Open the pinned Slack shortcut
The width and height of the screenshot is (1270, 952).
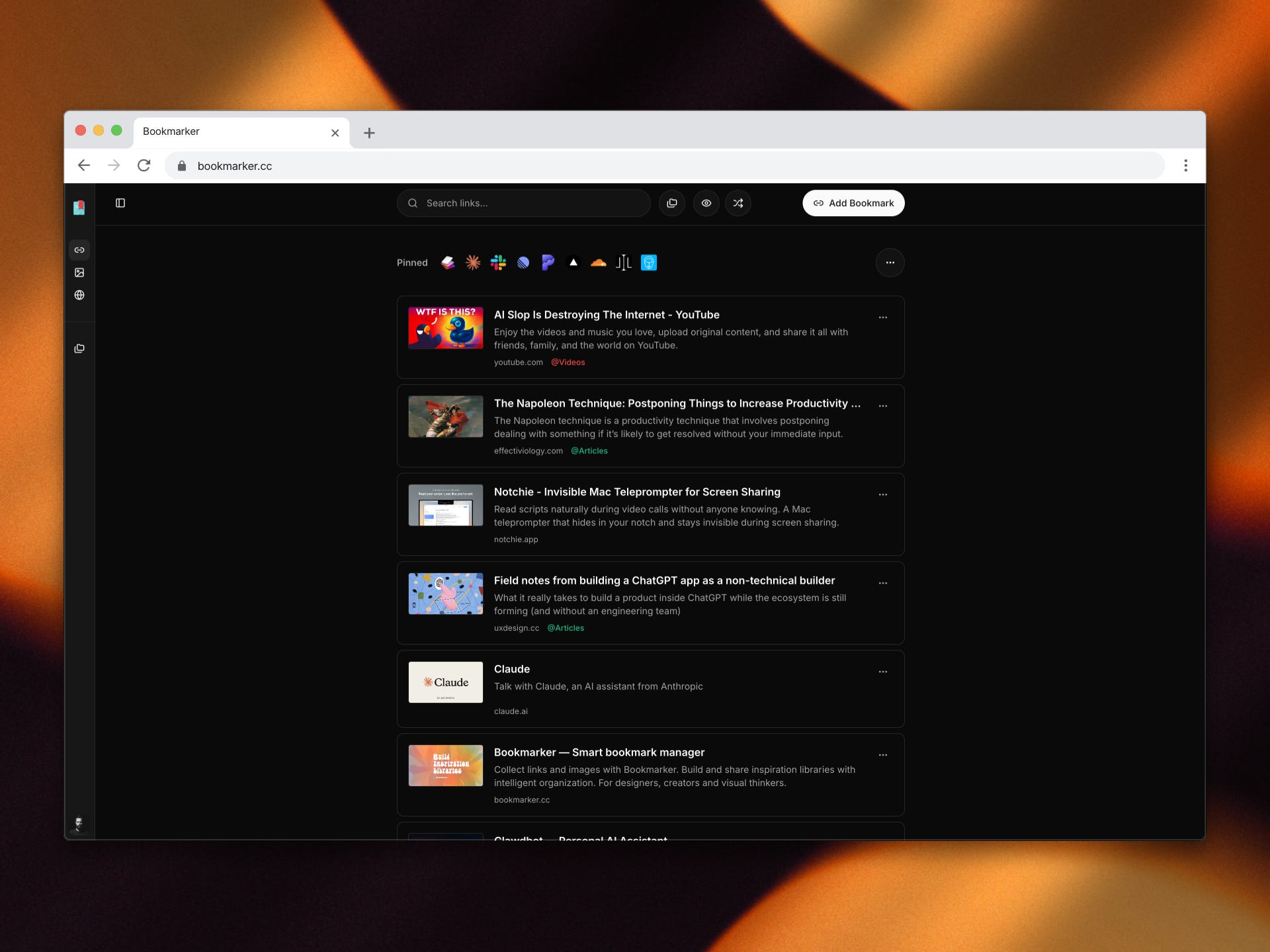[x=498, y=262]
